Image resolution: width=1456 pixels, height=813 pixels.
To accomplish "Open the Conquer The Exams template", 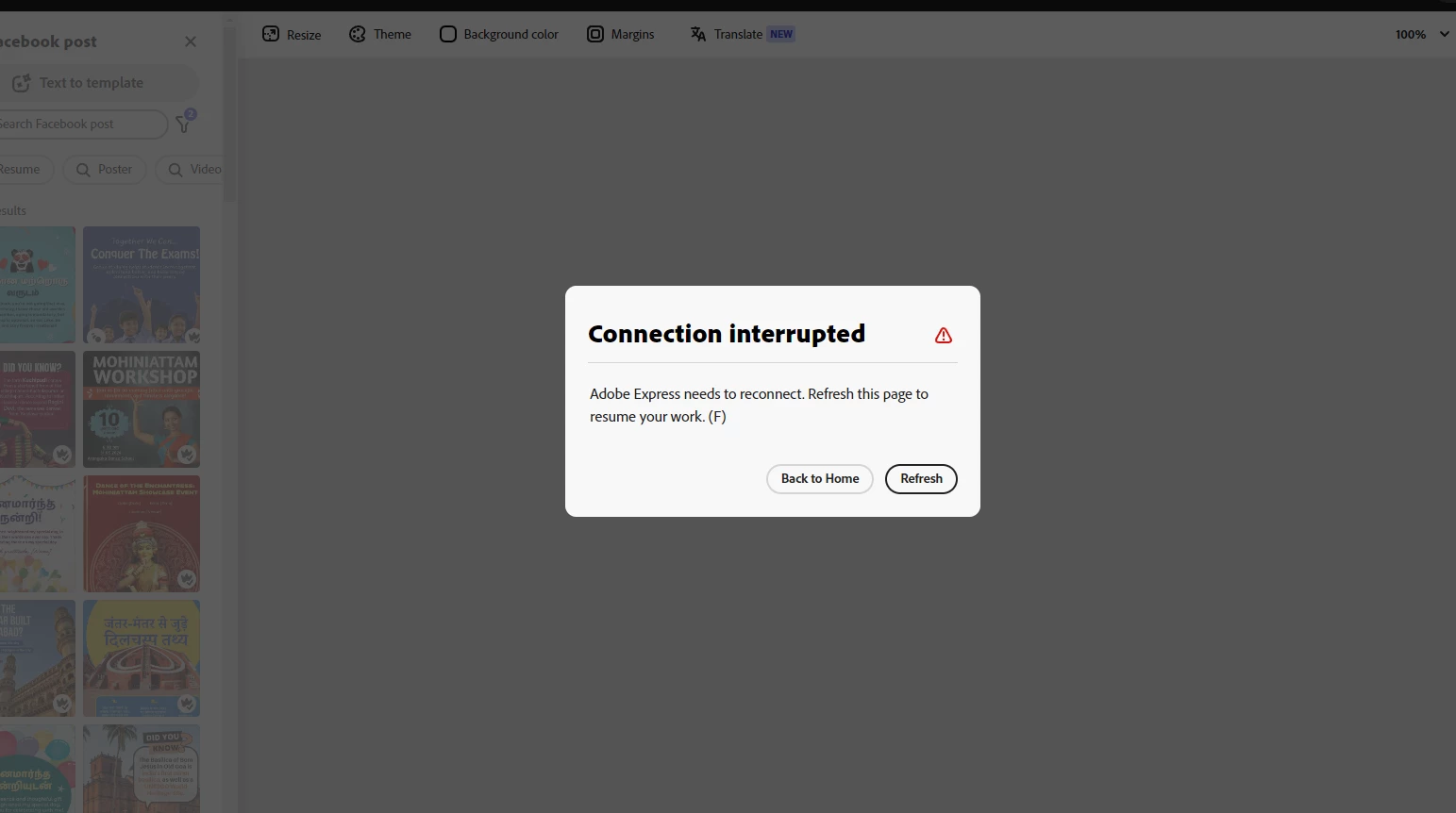I will point(142,285).
